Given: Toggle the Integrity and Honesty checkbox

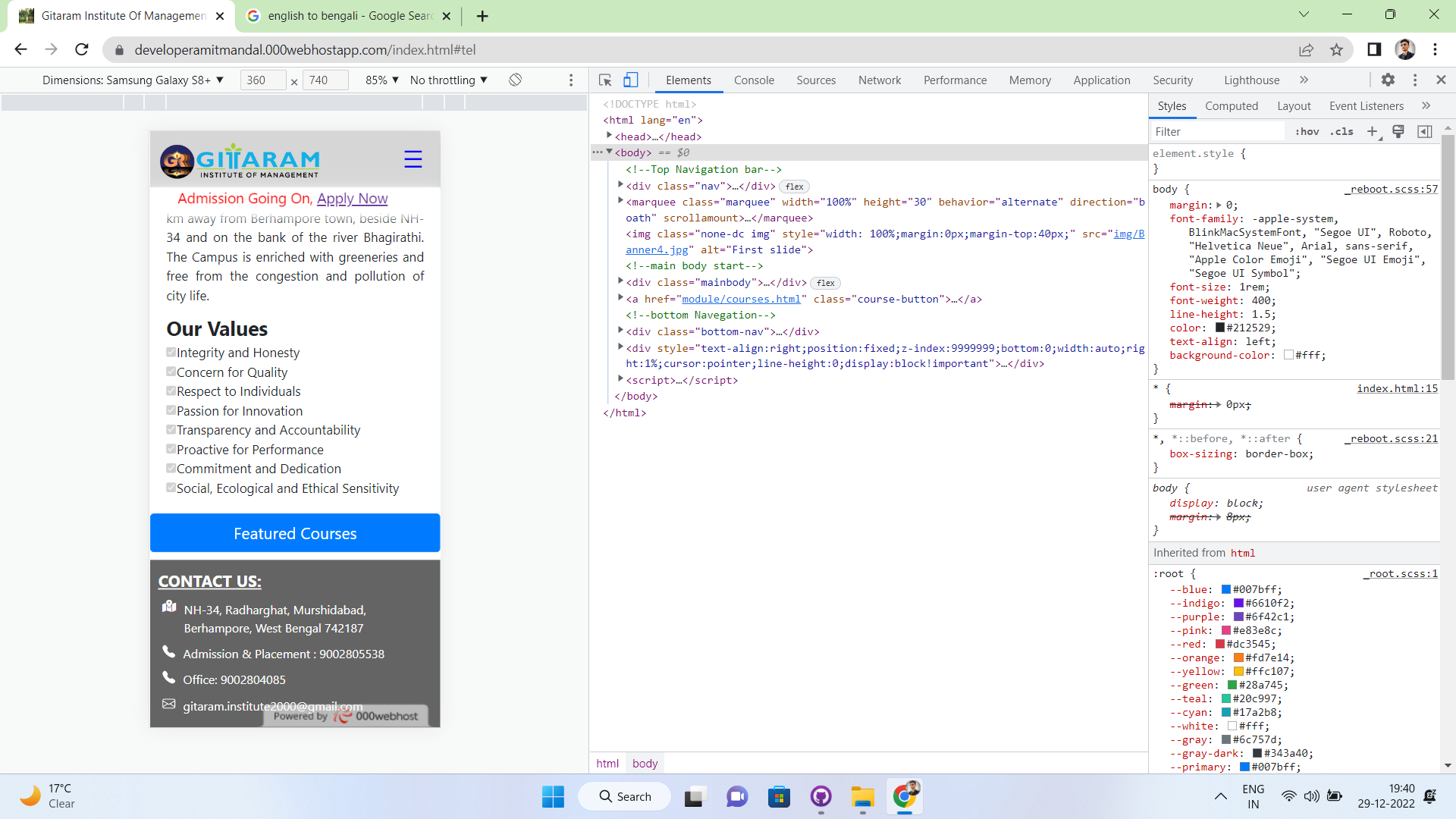Looking at the screenshot, I should (171, 353).
